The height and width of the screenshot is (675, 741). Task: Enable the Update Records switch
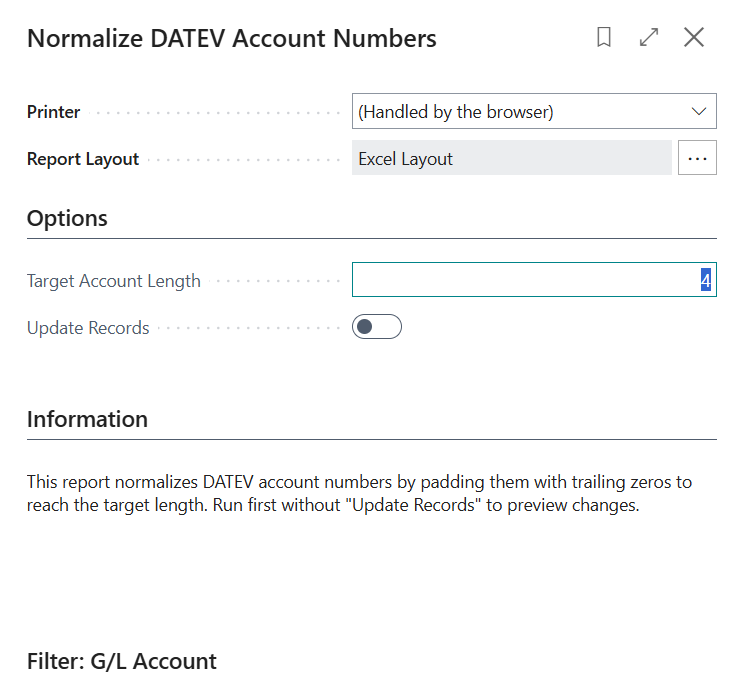point(376,327)
